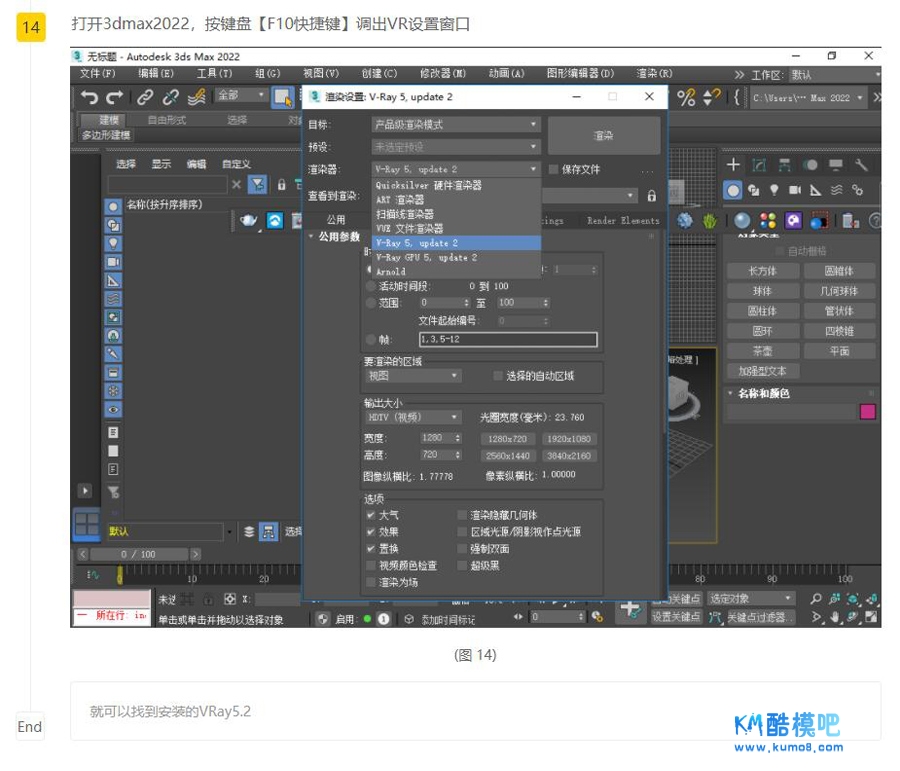Click the pink object color swatch

[867, 411]
